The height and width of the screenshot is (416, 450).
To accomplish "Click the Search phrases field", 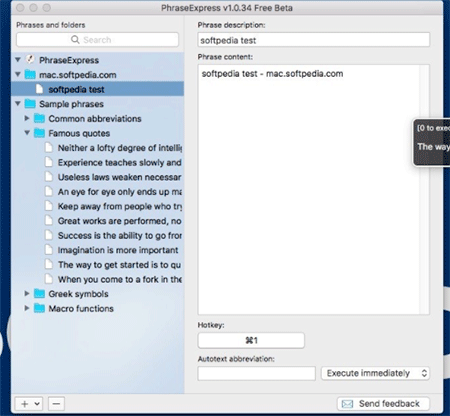I will click(97, 40).
